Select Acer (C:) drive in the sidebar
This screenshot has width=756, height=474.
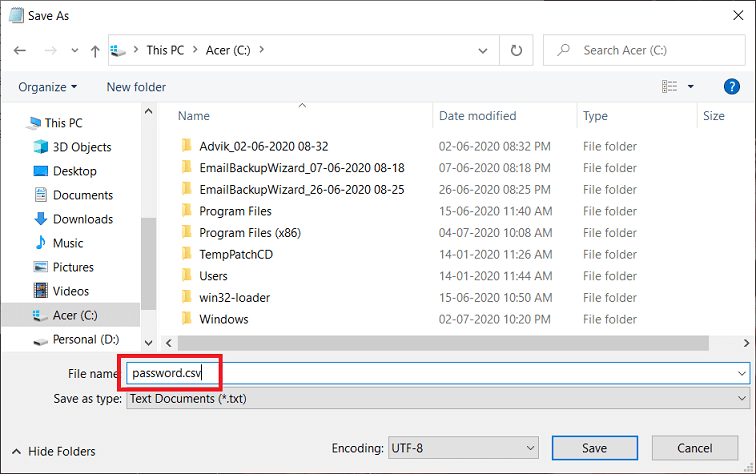click(71, 315)
